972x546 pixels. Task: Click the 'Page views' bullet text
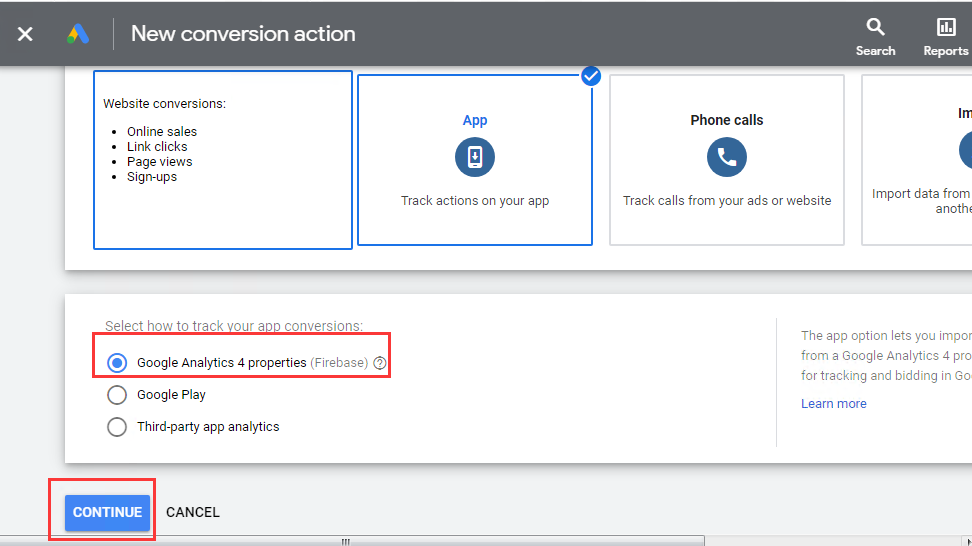click(159, 162)
